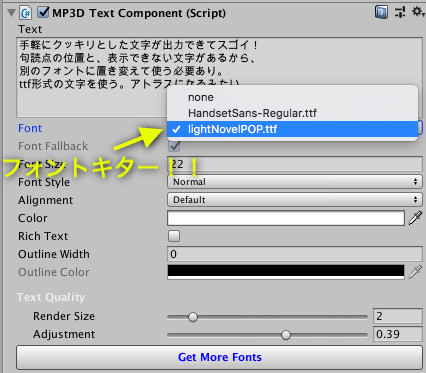Click the Font property label
This screenshot has width=426, height=373.
[30, 128]
